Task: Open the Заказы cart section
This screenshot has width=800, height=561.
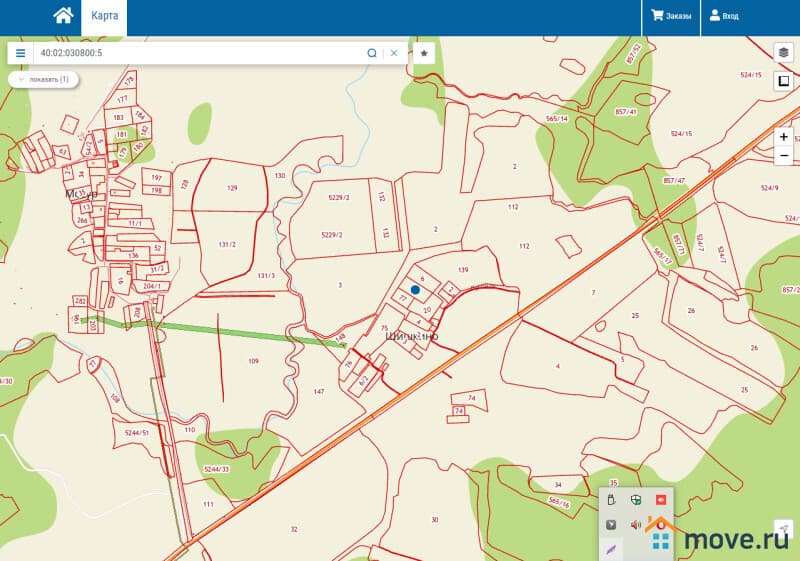Action: (671, 16)
